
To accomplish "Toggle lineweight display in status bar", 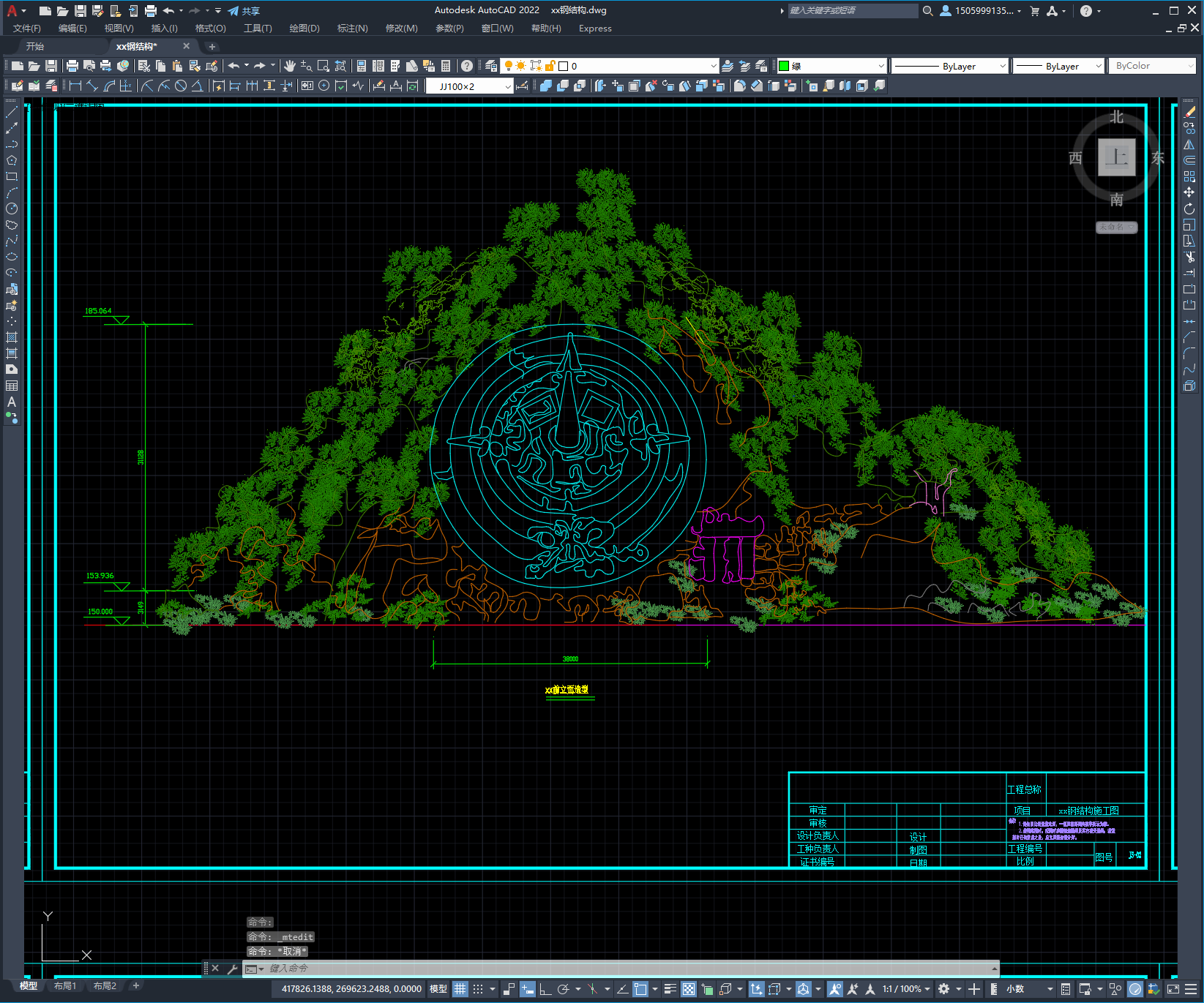I will pyautogui.click(x=670, y=989).
